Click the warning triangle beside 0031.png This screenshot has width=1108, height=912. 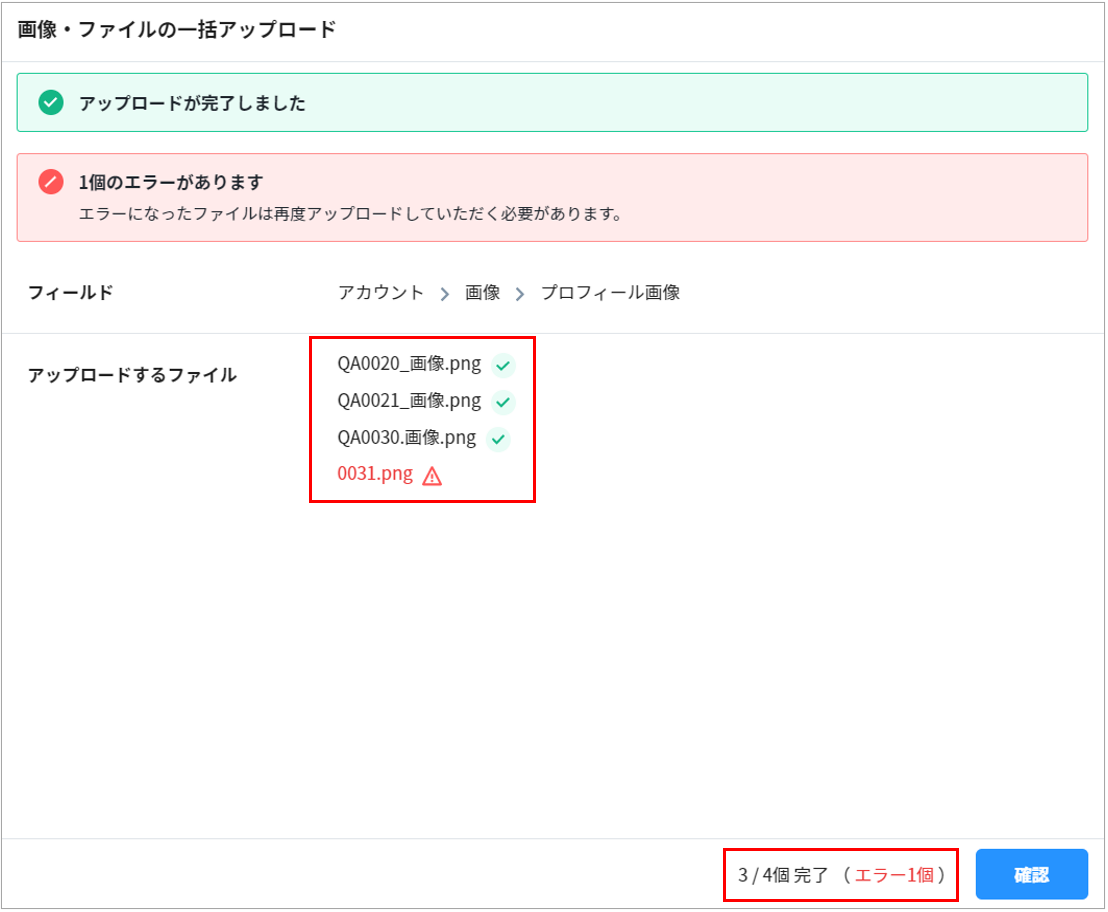click(x=432, y=476)
